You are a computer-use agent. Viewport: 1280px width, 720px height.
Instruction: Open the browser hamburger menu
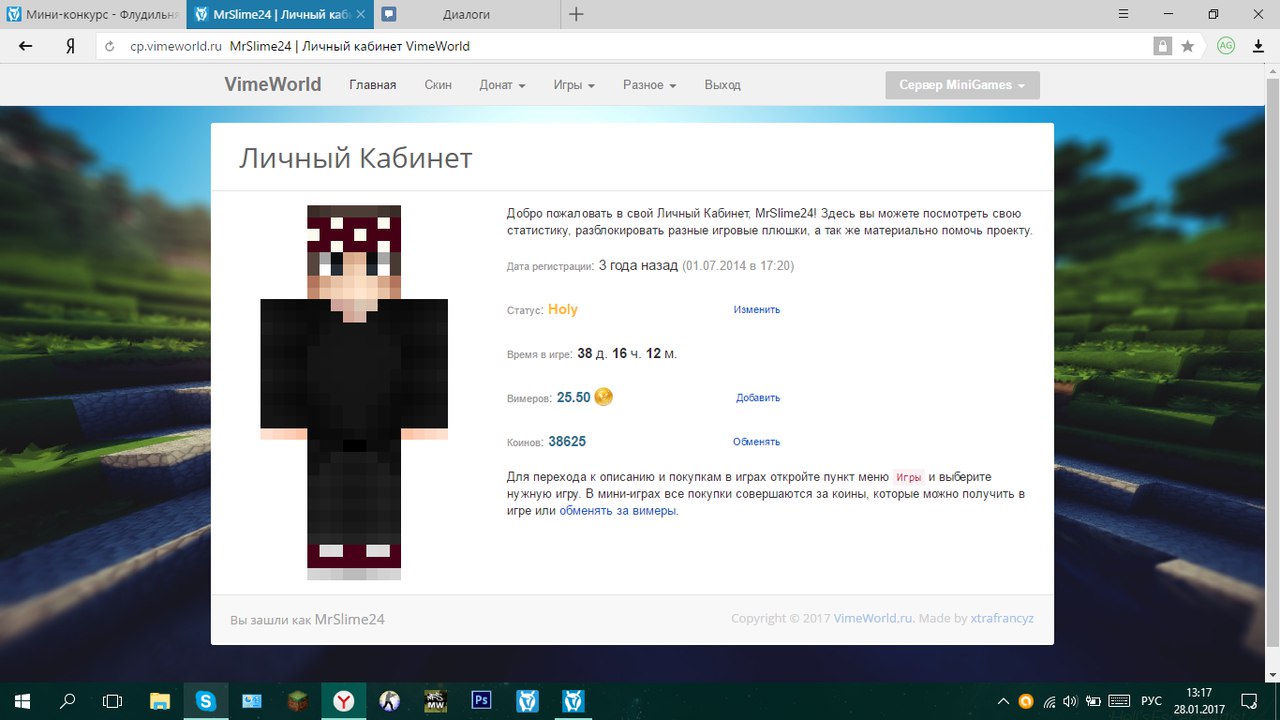coord(1125,14)
